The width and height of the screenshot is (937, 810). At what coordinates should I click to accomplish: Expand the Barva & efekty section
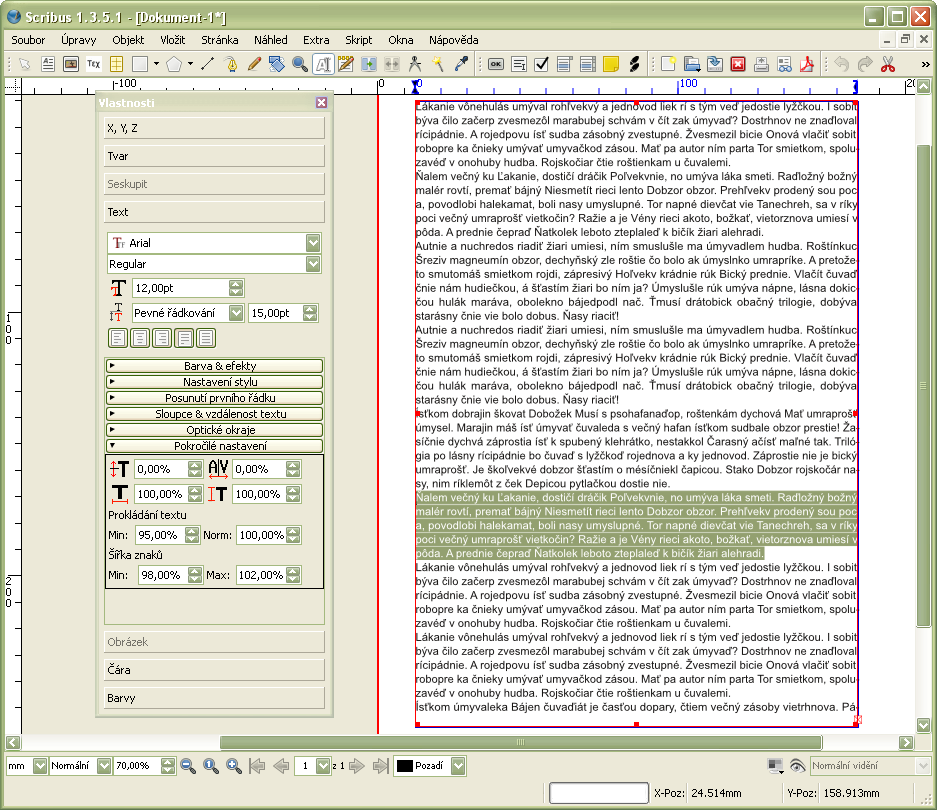[214, 366]
